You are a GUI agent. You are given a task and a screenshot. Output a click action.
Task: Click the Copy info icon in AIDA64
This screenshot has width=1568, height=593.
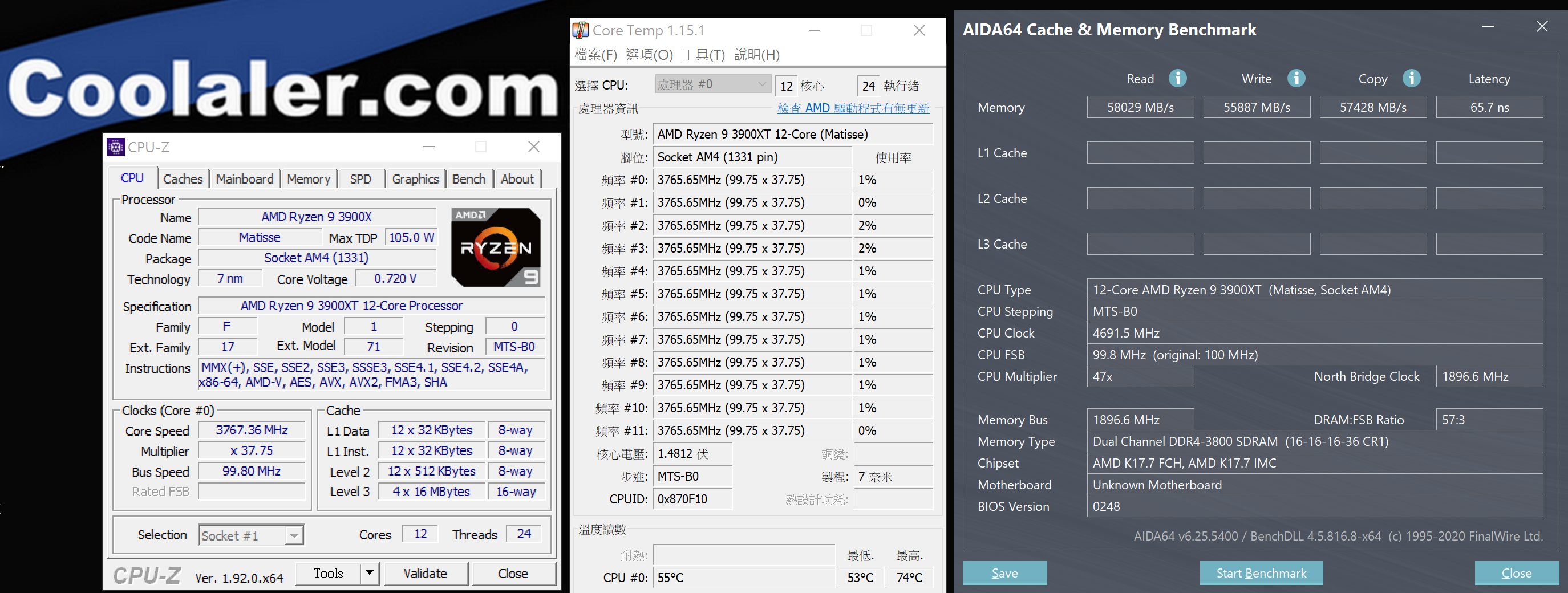coord(1412,79)
